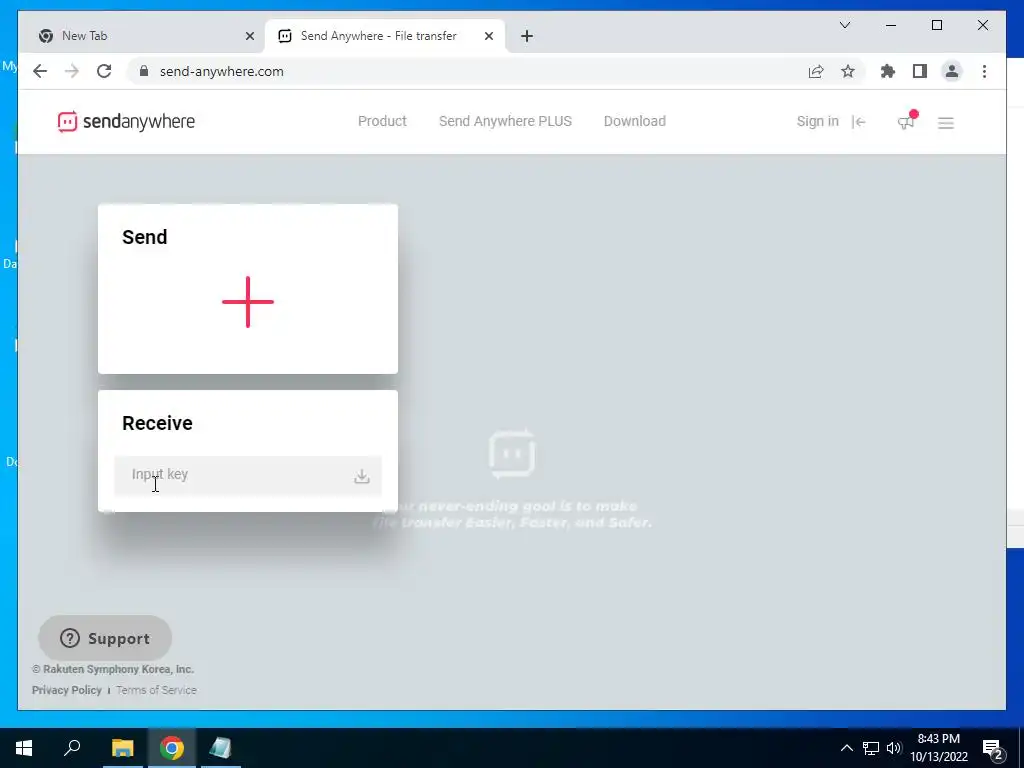Open the Windows Start menu
1024x768 pixels.
tap(24, 748)
